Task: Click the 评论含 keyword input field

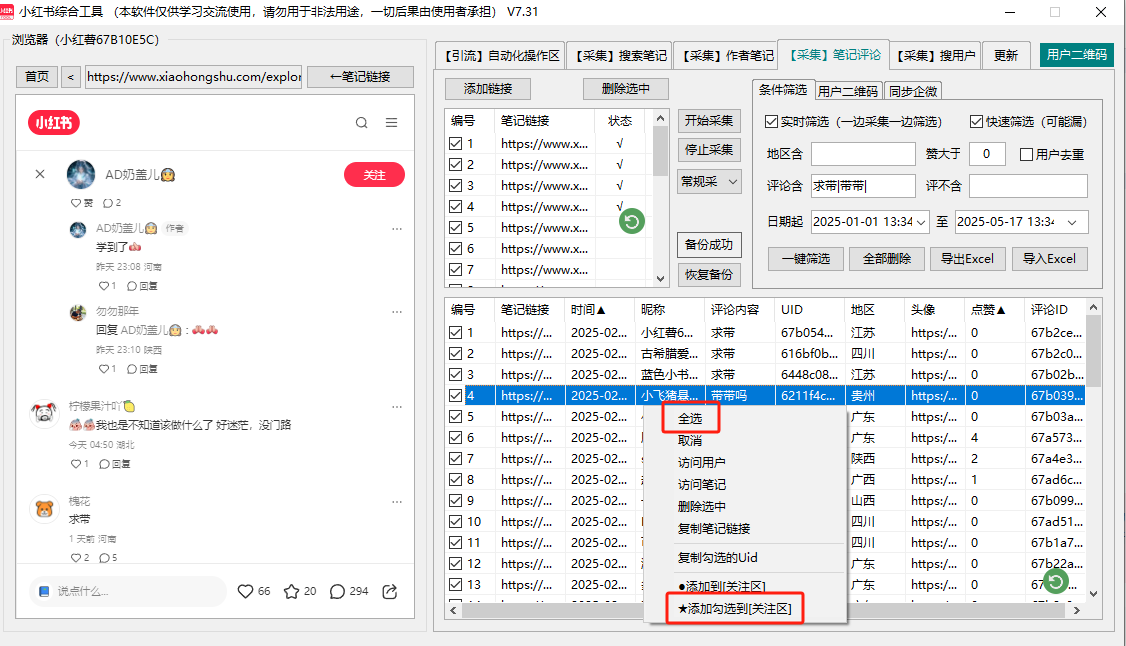Action: click(x=862, y=186)
